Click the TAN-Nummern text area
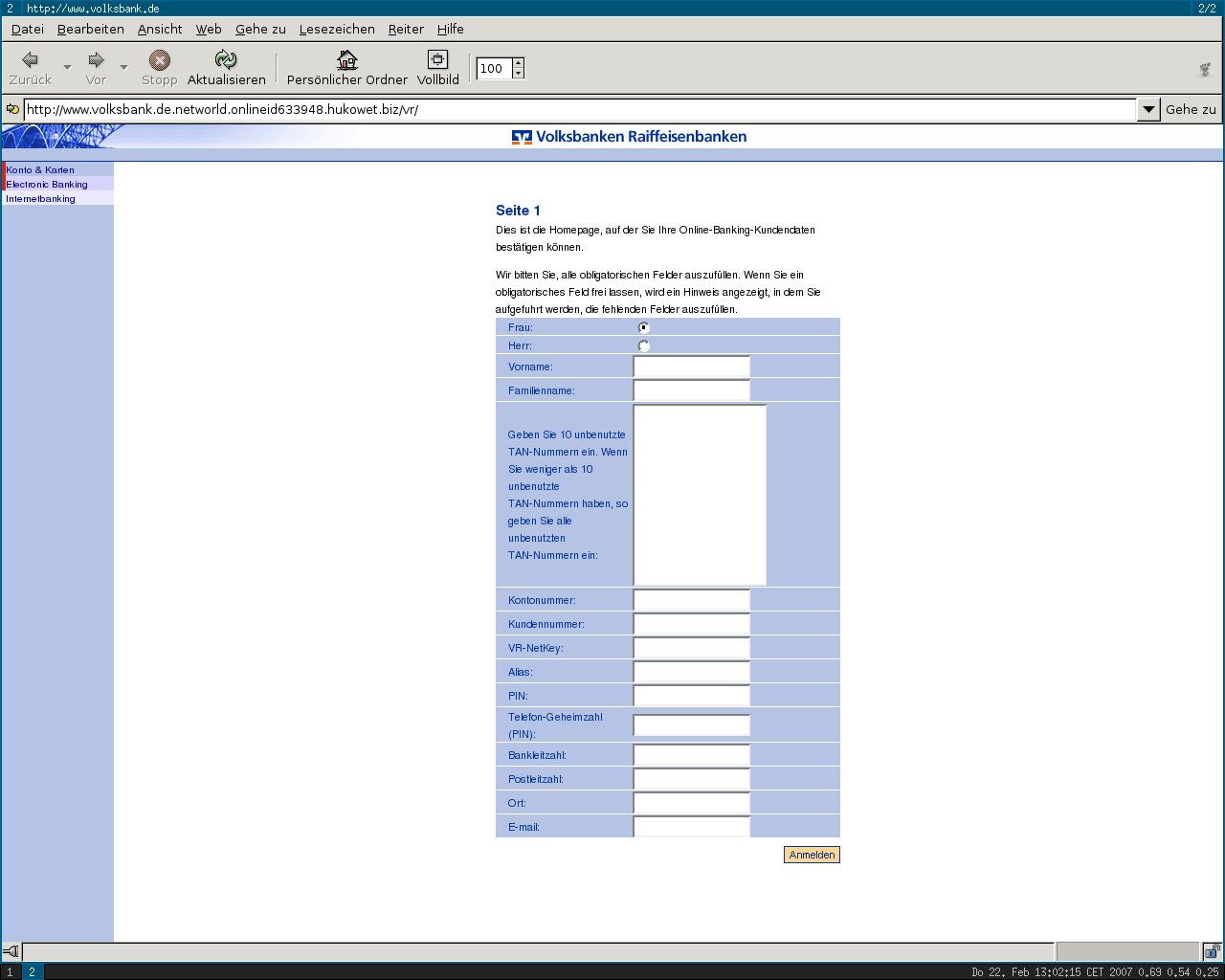Image resolution: width=1225 pixels, height=980 pixels. pos(700,495)
